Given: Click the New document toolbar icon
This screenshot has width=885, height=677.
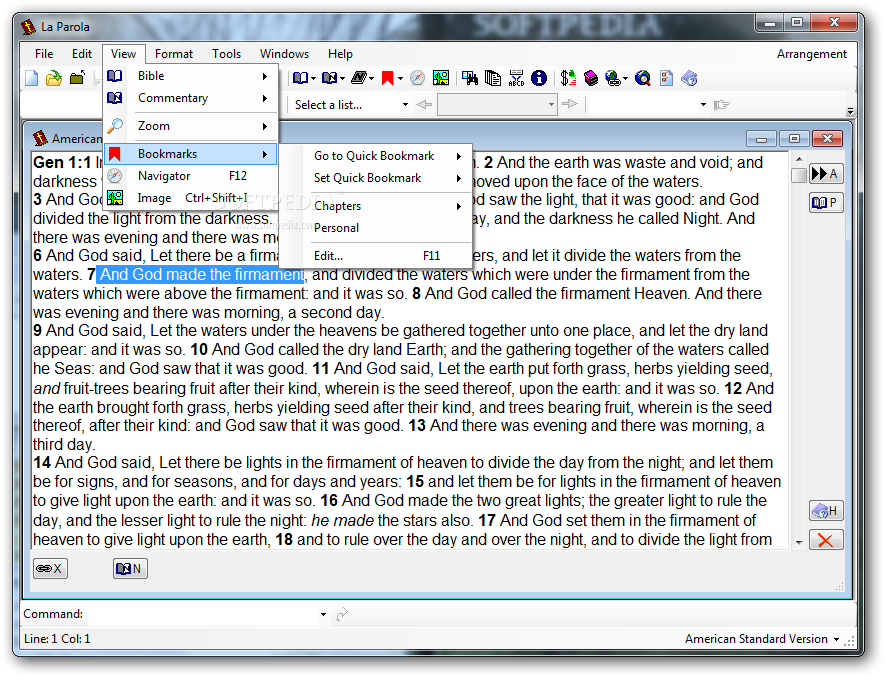Looking at the screenshot, I should click(32, 78).
